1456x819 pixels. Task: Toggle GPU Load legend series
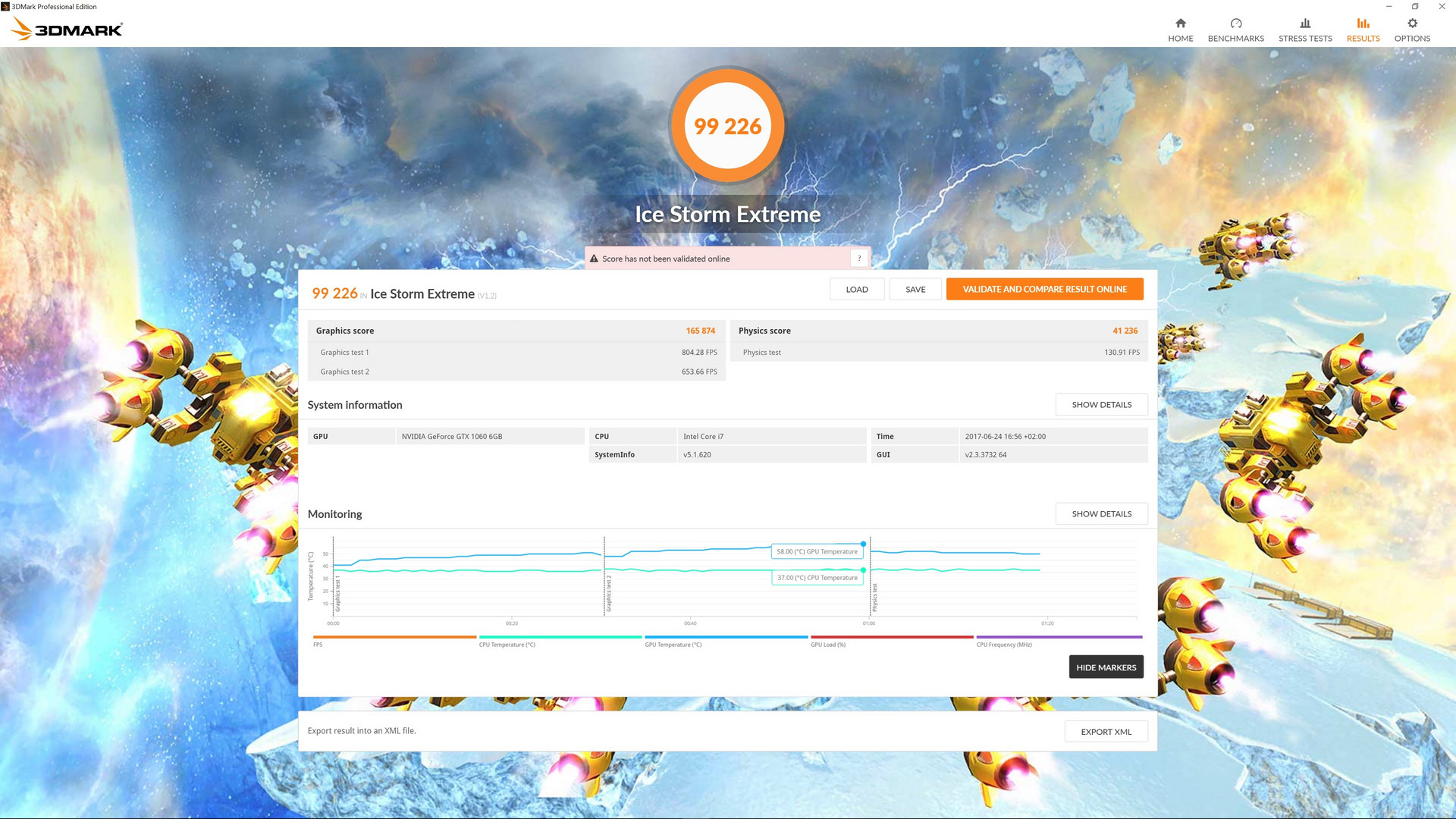click(891, 638)
